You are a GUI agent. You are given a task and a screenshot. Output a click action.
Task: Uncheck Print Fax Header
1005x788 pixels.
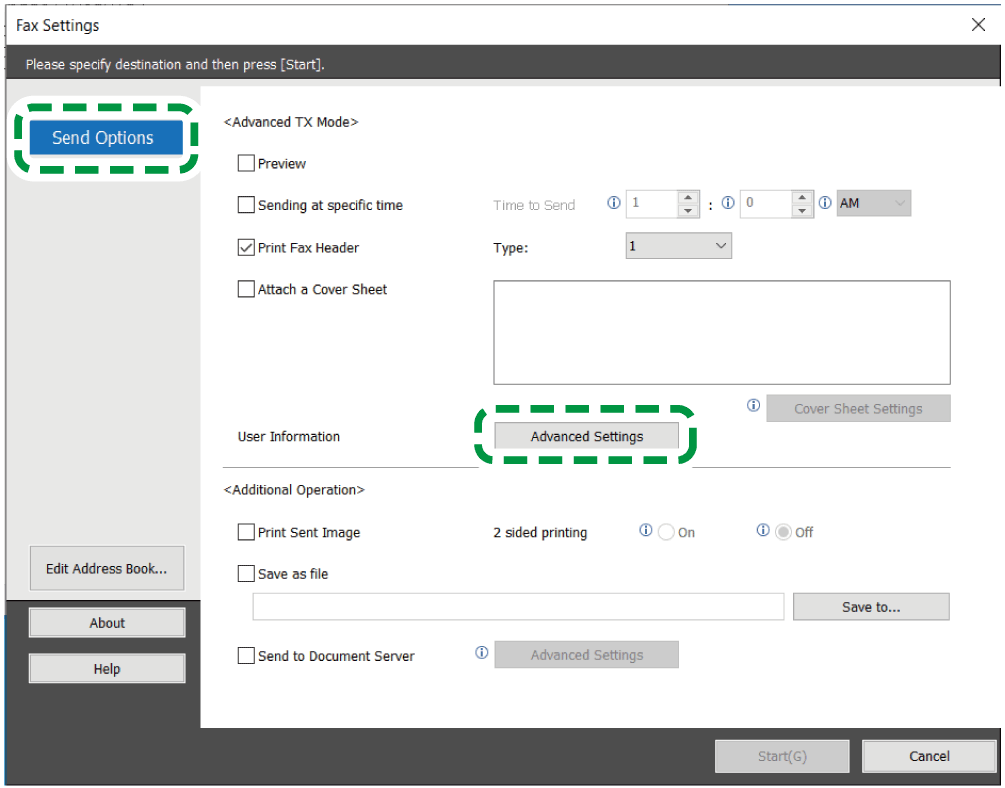point(246,247)
